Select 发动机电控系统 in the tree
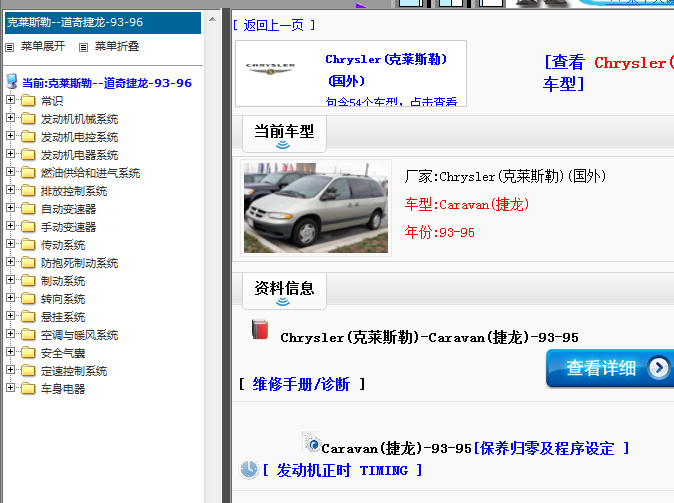The image size is (674, 503). 79,137
